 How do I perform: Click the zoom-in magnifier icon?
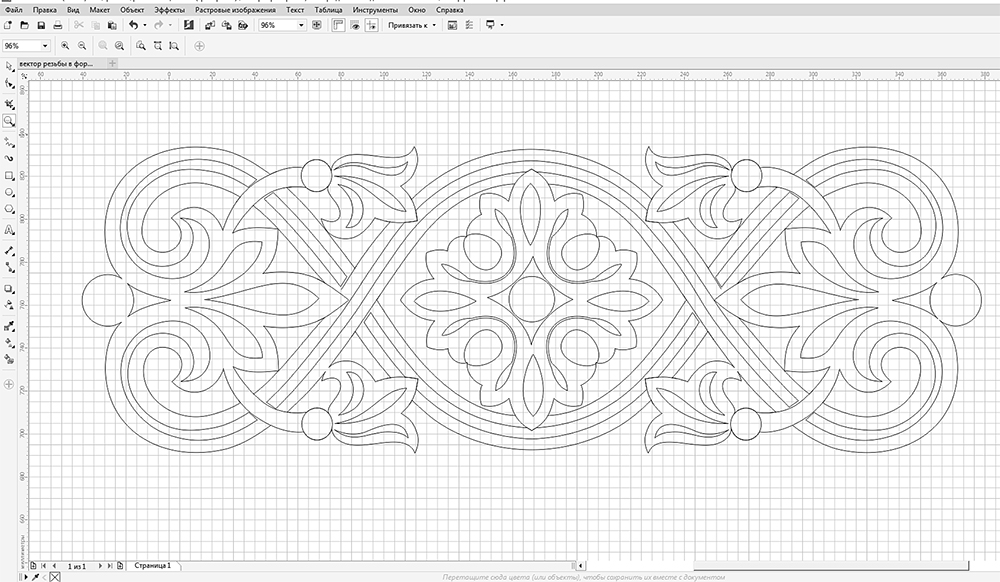coord(66,46)
